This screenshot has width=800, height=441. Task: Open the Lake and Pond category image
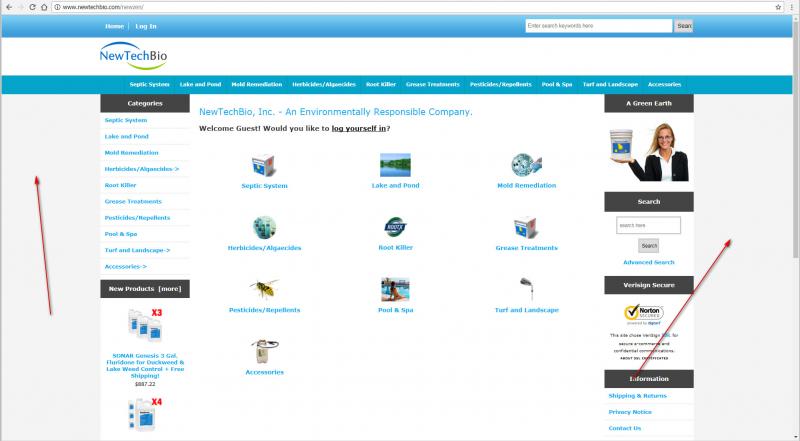tap(395, 165)
